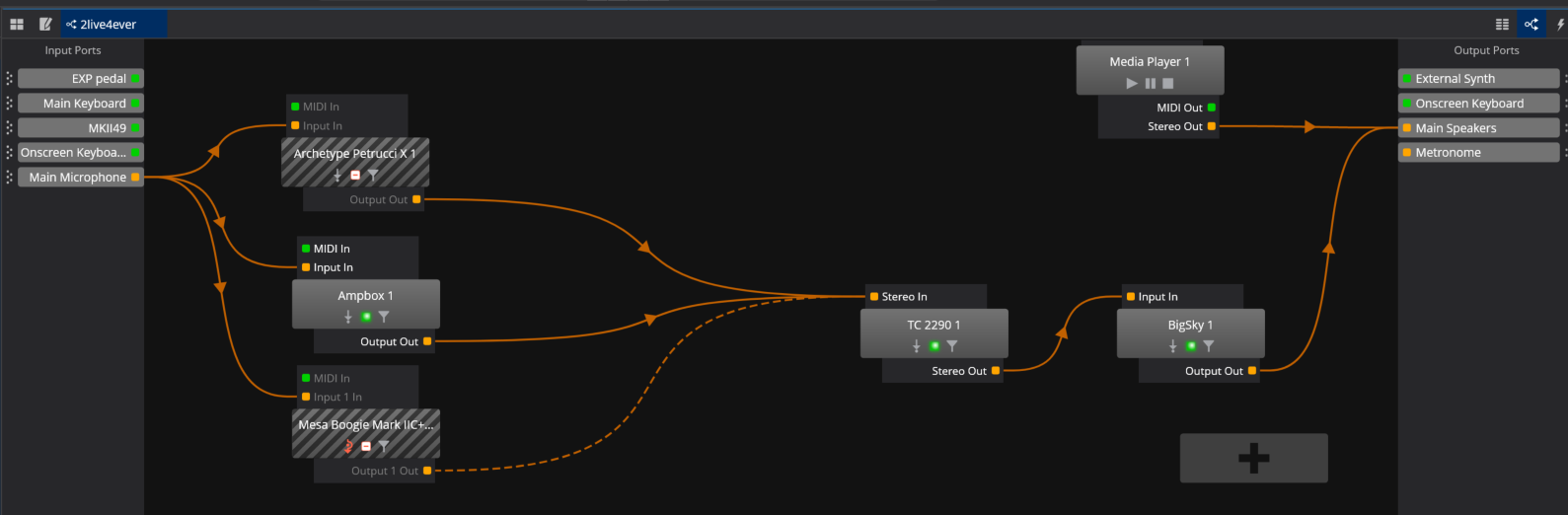
Task: Open the panels grid view icon
Action: [17, 24]
